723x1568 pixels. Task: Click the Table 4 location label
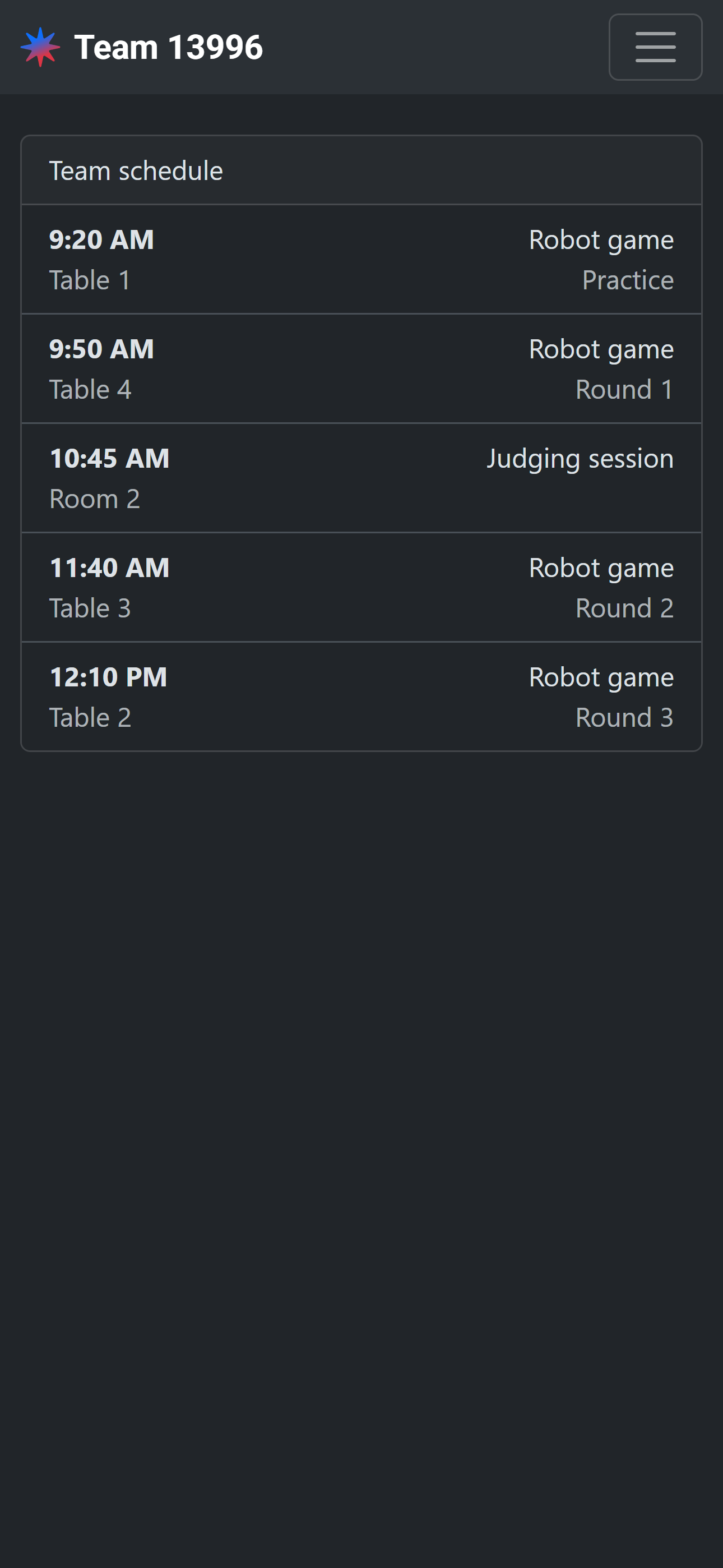pyautogui.click(x=90, y=390)
